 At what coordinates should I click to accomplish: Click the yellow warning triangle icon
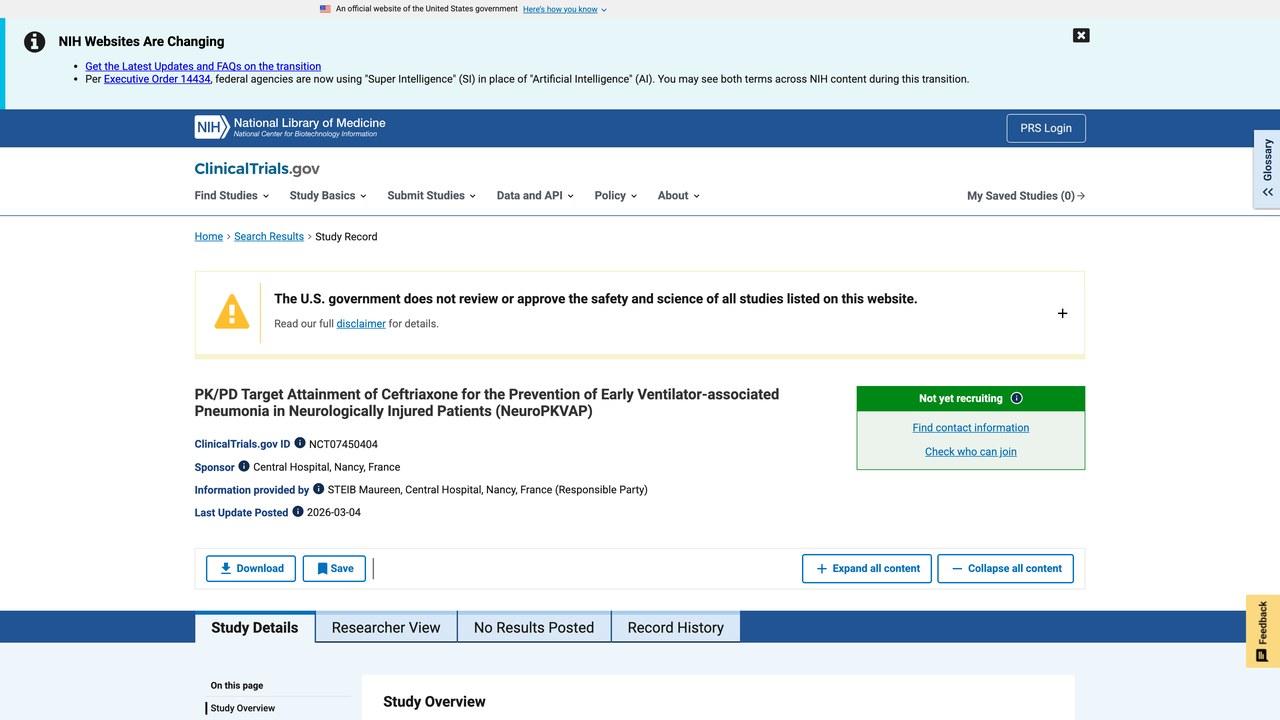232,312
